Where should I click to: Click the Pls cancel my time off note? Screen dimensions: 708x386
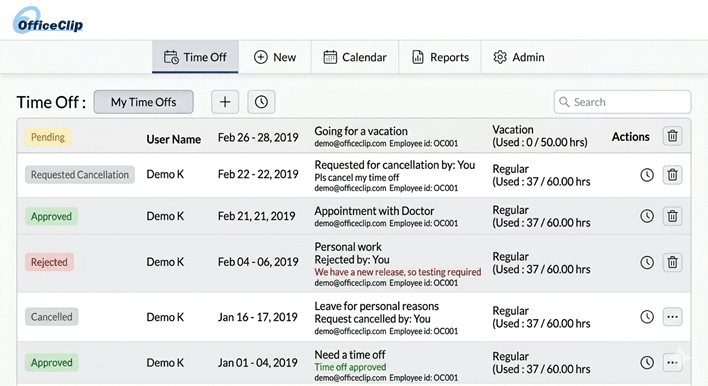tap(357, 177)
